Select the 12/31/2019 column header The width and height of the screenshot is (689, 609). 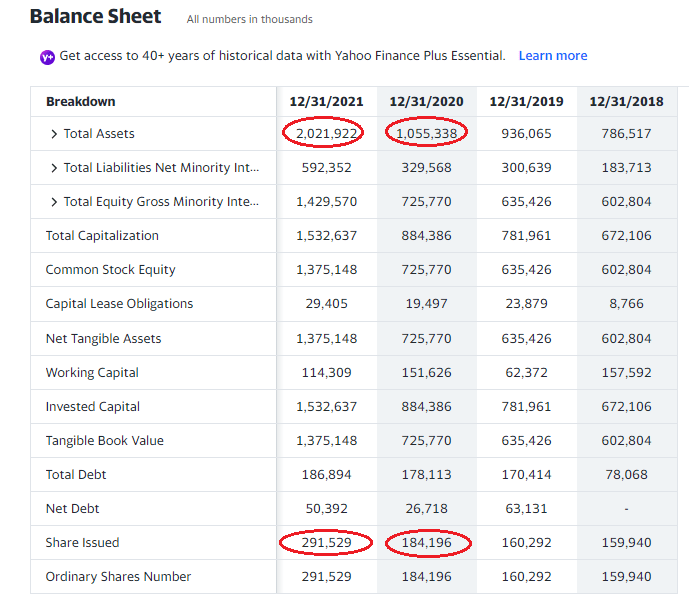[x=526, y=101]
